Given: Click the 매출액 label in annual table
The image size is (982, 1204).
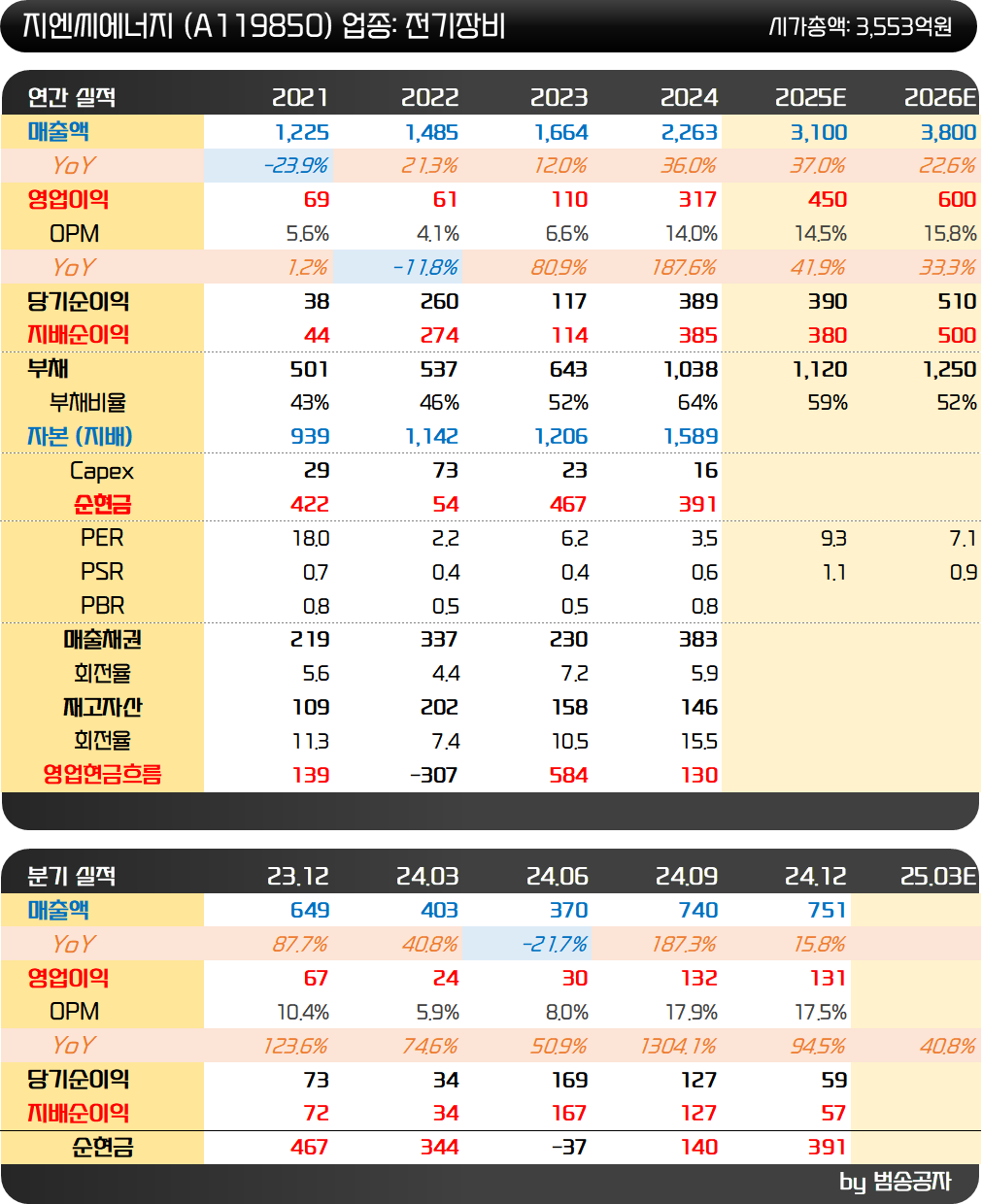Looking at the screenshot, I should [58, 131].
